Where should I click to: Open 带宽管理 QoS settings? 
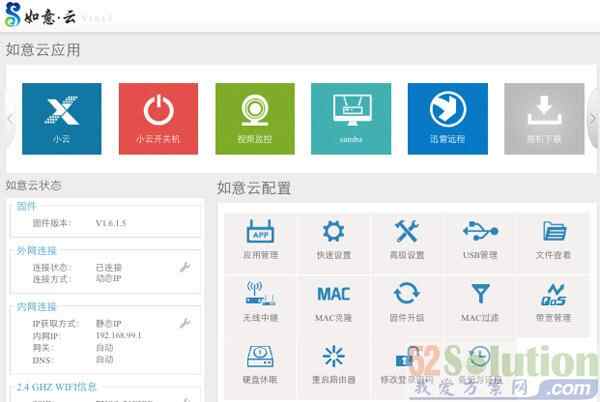coord(554,303)
